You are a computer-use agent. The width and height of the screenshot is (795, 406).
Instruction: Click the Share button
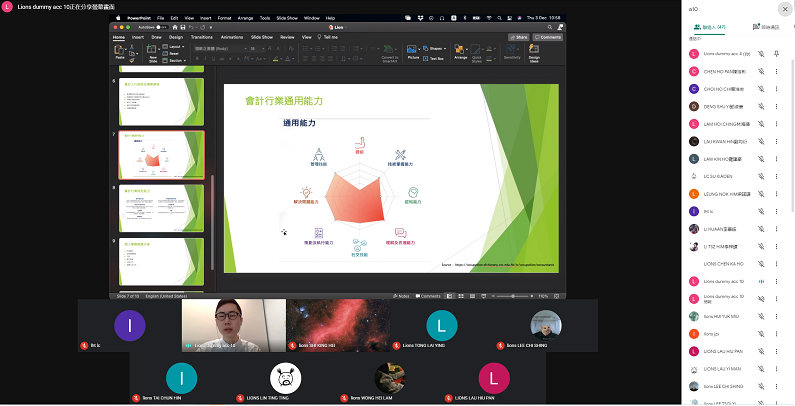pos(519,36)
